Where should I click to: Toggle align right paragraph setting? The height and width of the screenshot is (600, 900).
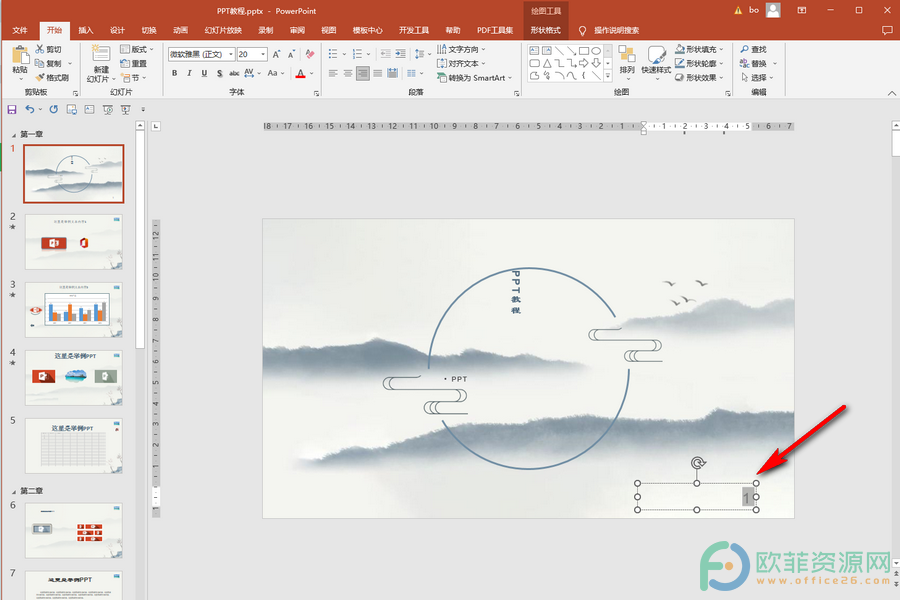[363, 73]
